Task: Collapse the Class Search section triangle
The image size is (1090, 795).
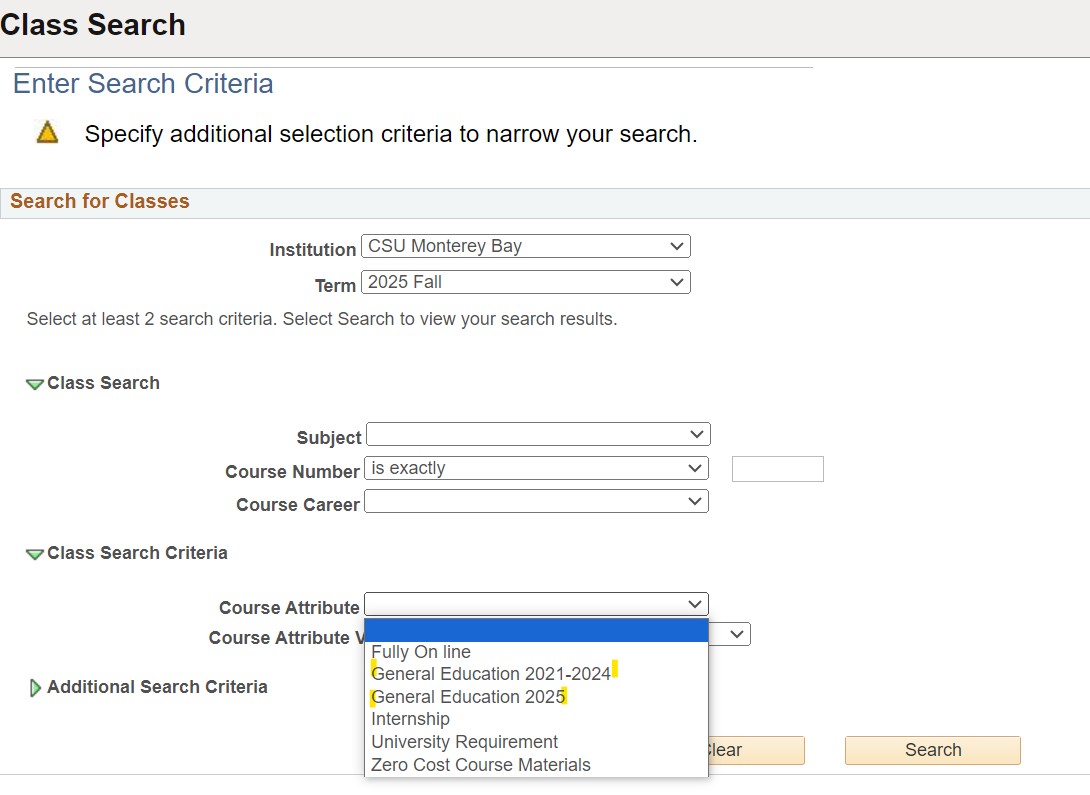Action: [36, 382]
